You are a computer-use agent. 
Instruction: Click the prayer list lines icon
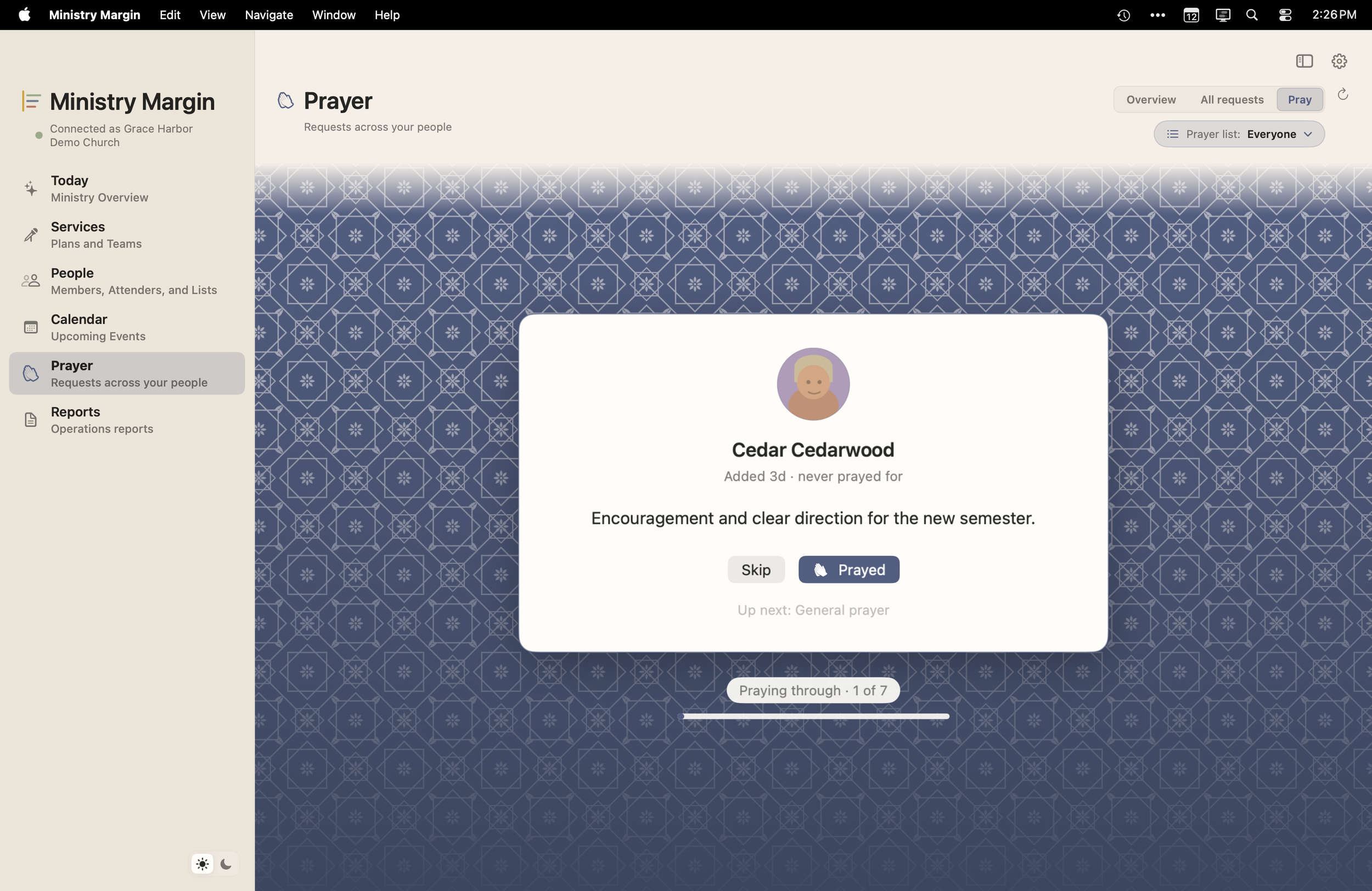click(x=1172, y=134)
